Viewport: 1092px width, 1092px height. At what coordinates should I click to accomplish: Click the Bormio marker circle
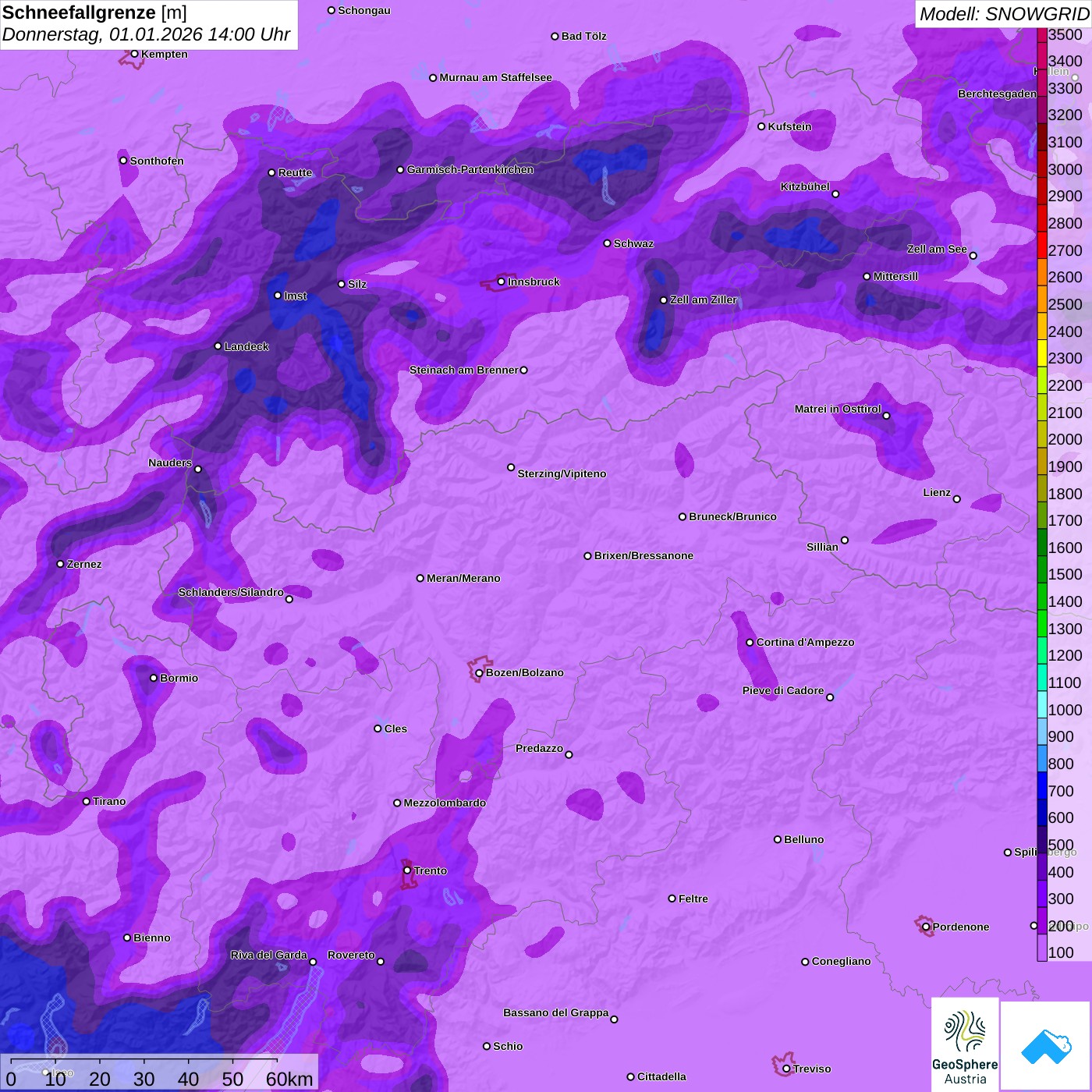tap(154, 678)
